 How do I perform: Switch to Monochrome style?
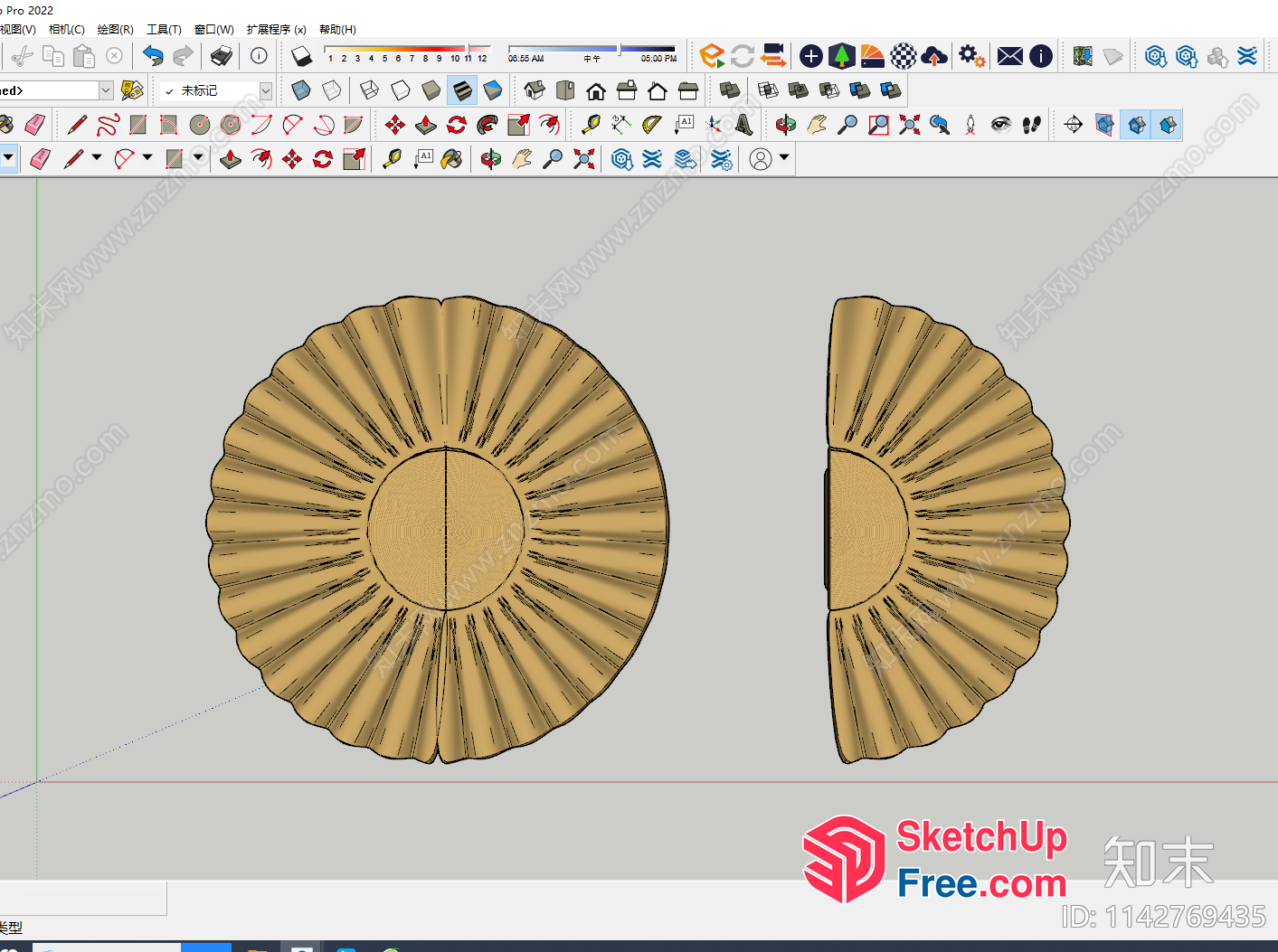click(x=493, y=90)
